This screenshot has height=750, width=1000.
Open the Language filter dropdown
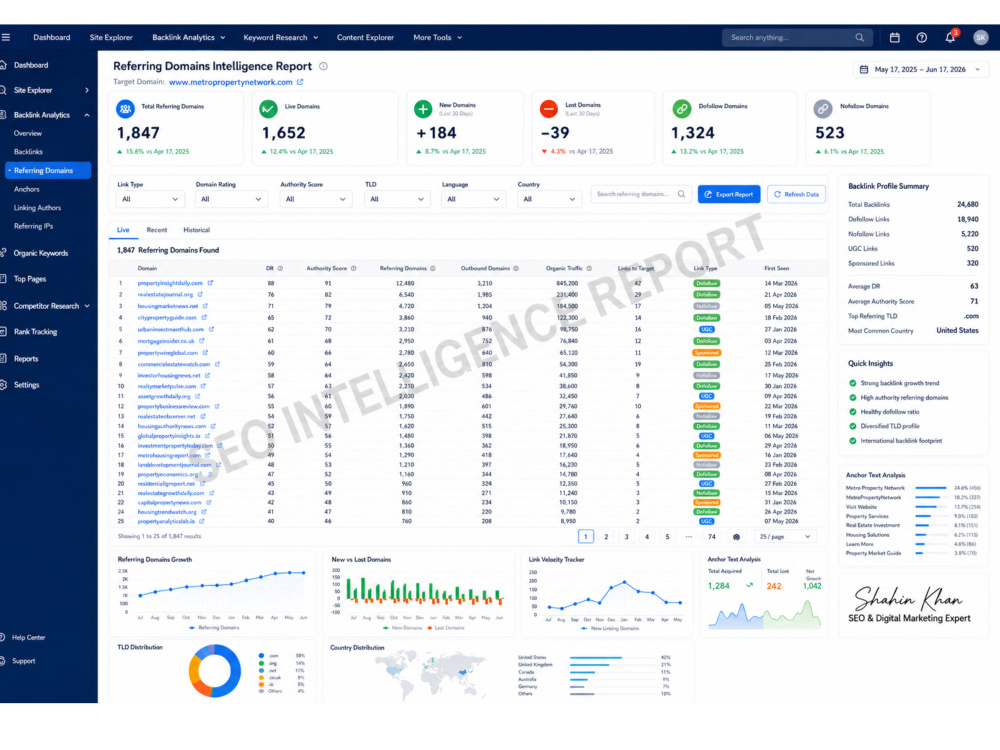473,199
